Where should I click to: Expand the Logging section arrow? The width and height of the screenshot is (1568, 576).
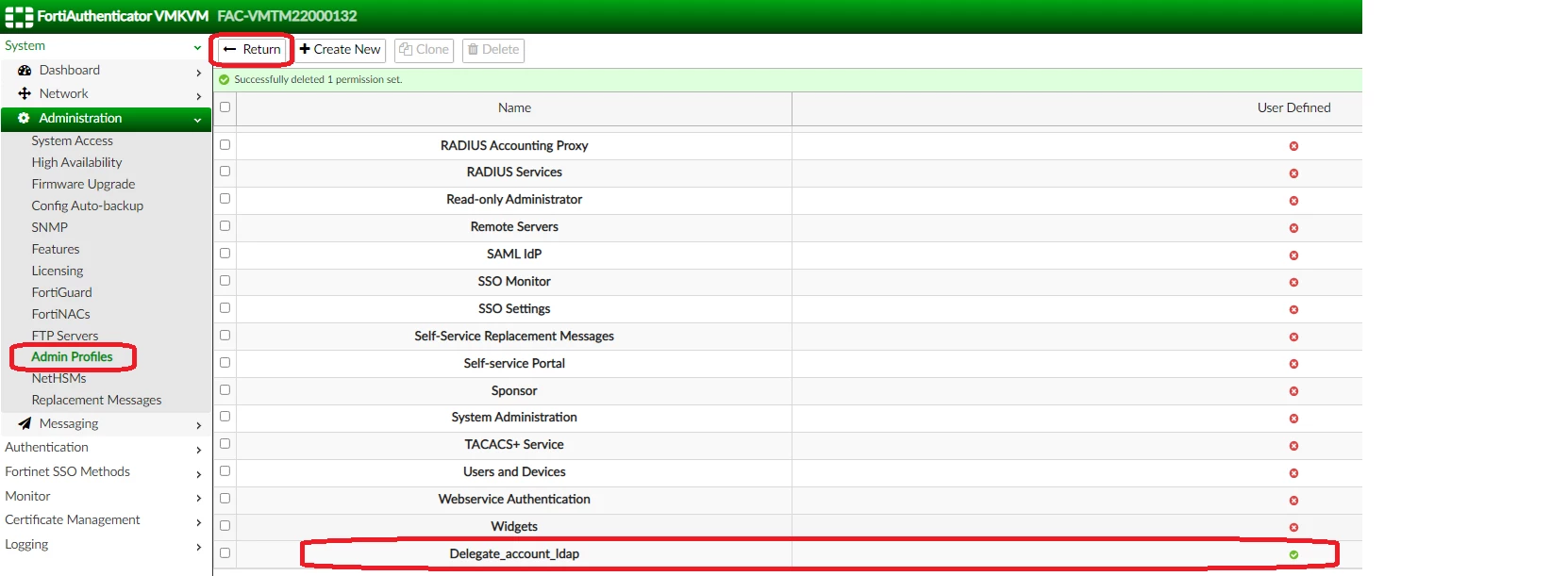198,547
